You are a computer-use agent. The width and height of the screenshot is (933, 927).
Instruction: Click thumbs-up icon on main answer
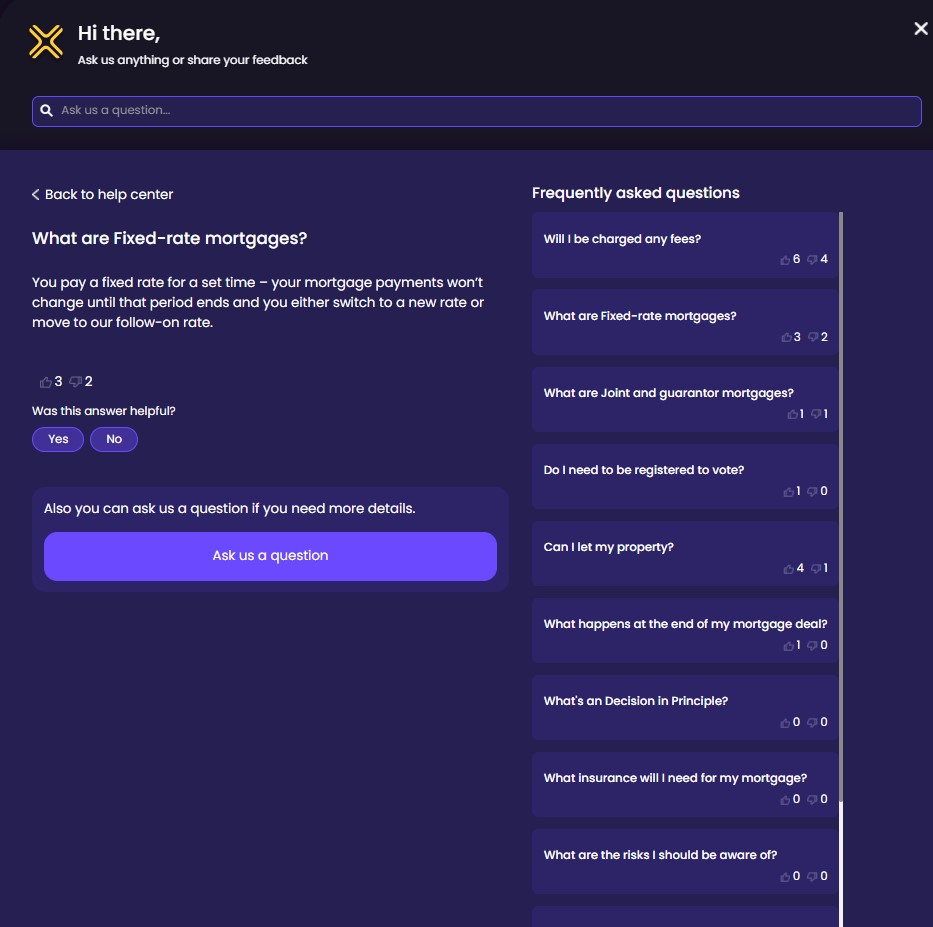point(45,382)
